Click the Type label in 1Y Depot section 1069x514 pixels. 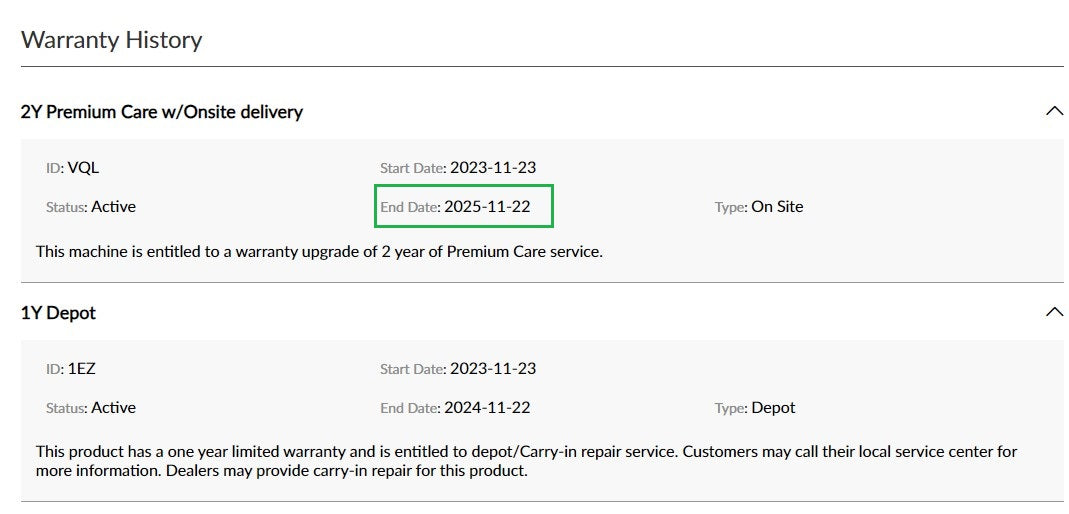[x=731, y=408]
